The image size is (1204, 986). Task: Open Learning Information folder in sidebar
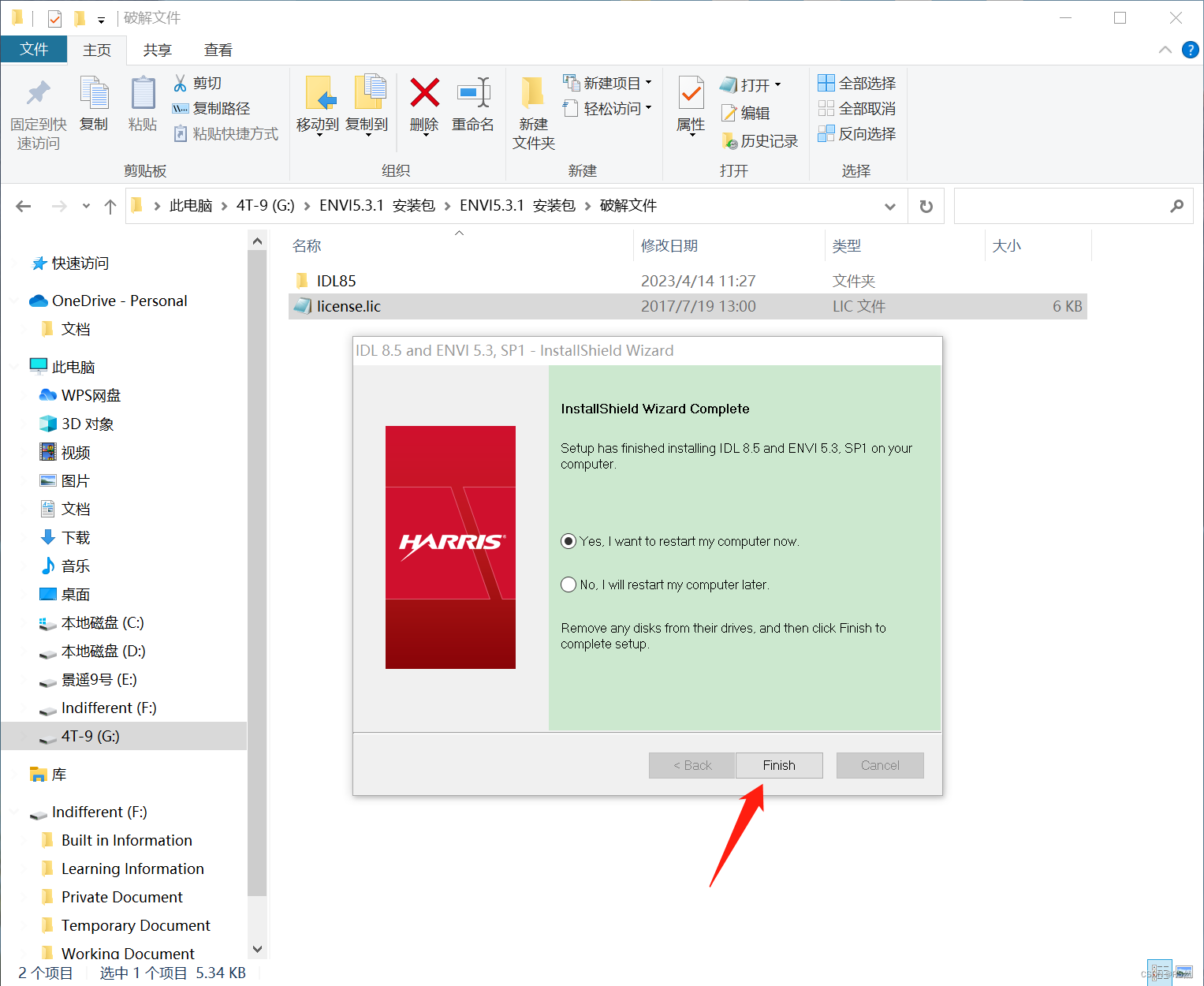[x=132, y=868]
